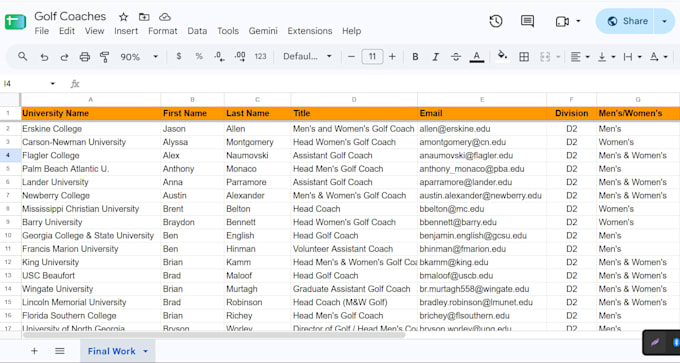The height and width of the screenshot is (363, 680).
Task: Click the horizontal scrollbar
Action: point(214,334)
